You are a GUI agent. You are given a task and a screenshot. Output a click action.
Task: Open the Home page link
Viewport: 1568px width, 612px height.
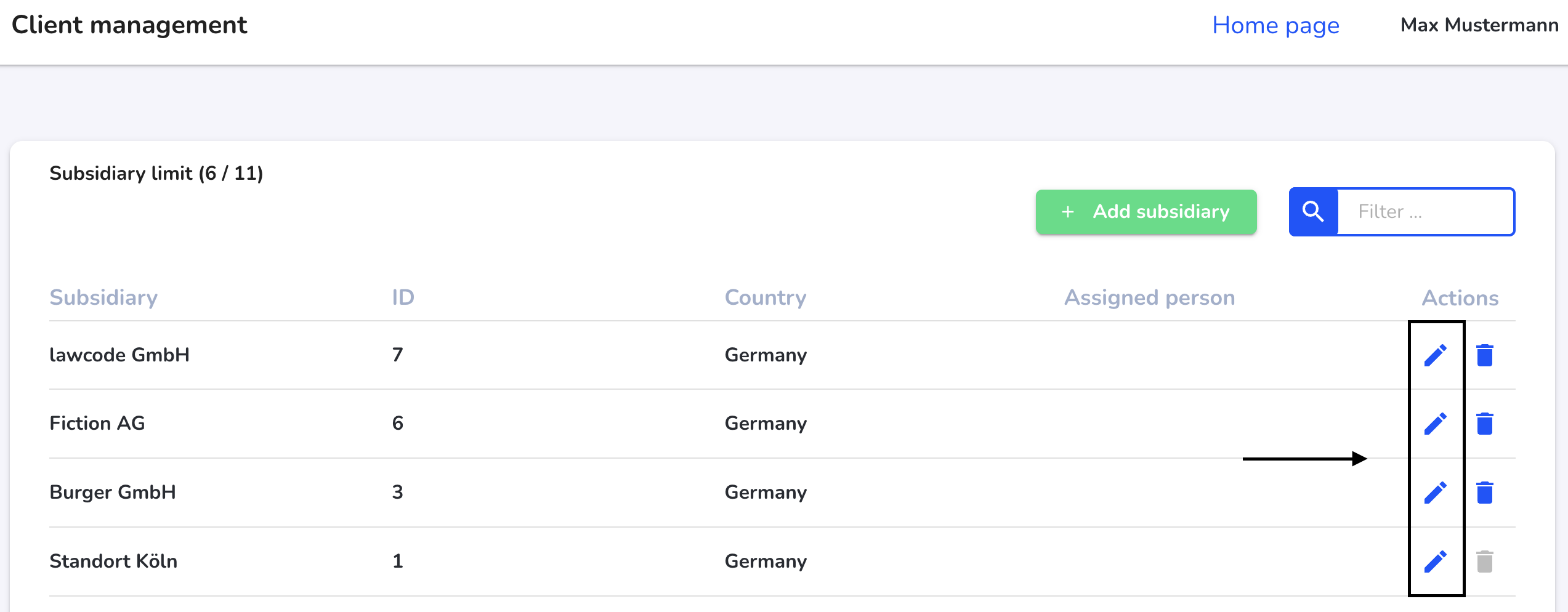pos(1275,25)
